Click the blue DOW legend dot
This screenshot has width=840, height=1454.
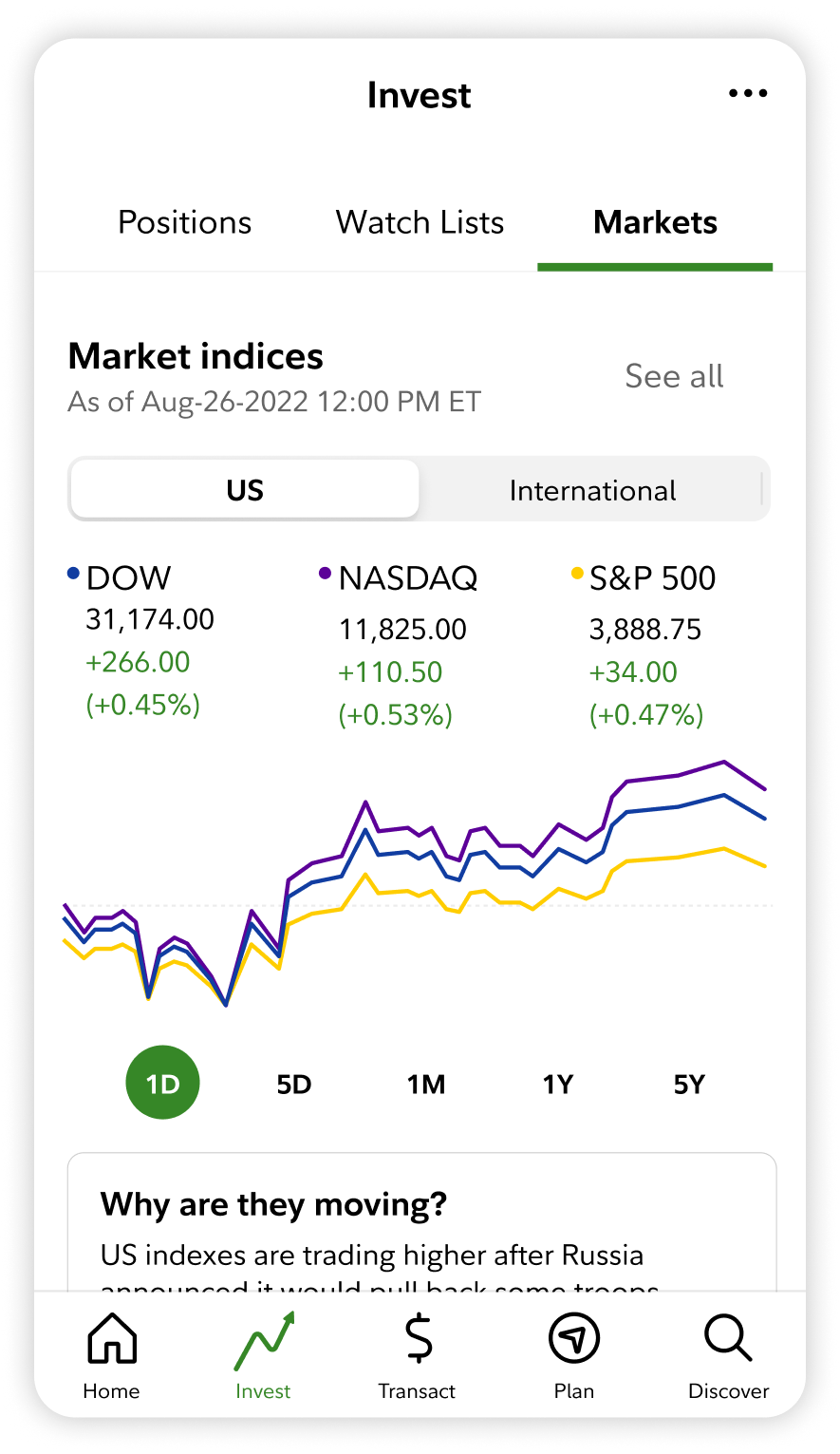coord(73,574)
